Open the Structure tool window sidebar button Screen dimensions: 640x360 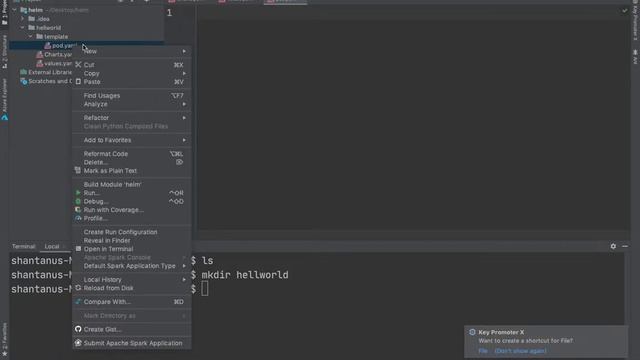click(x=4, y=51)
